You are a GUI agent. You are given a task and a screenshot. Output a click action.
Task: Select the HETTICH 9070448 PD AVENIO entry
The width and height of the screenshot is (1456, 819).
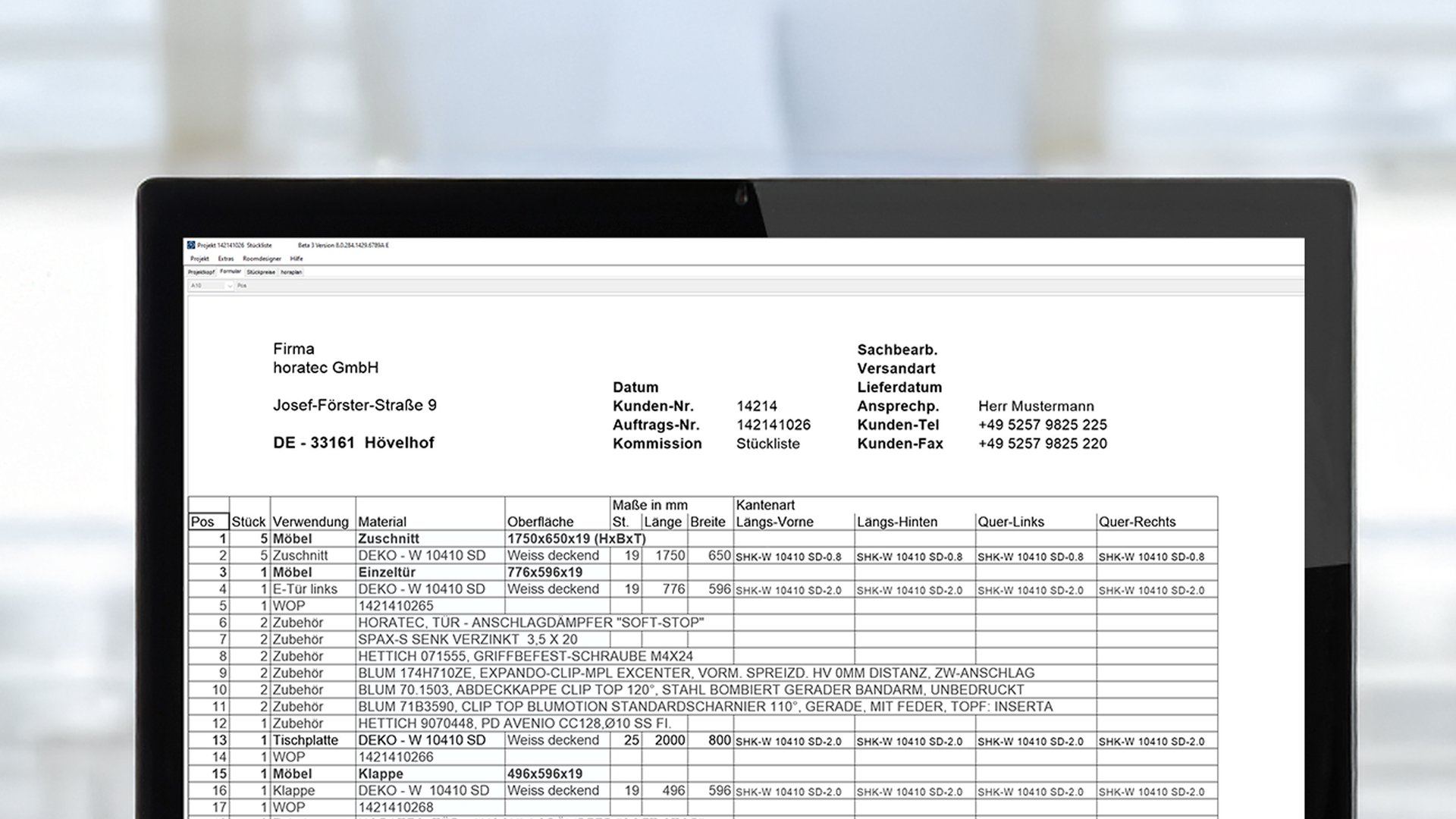pos(514,723)
